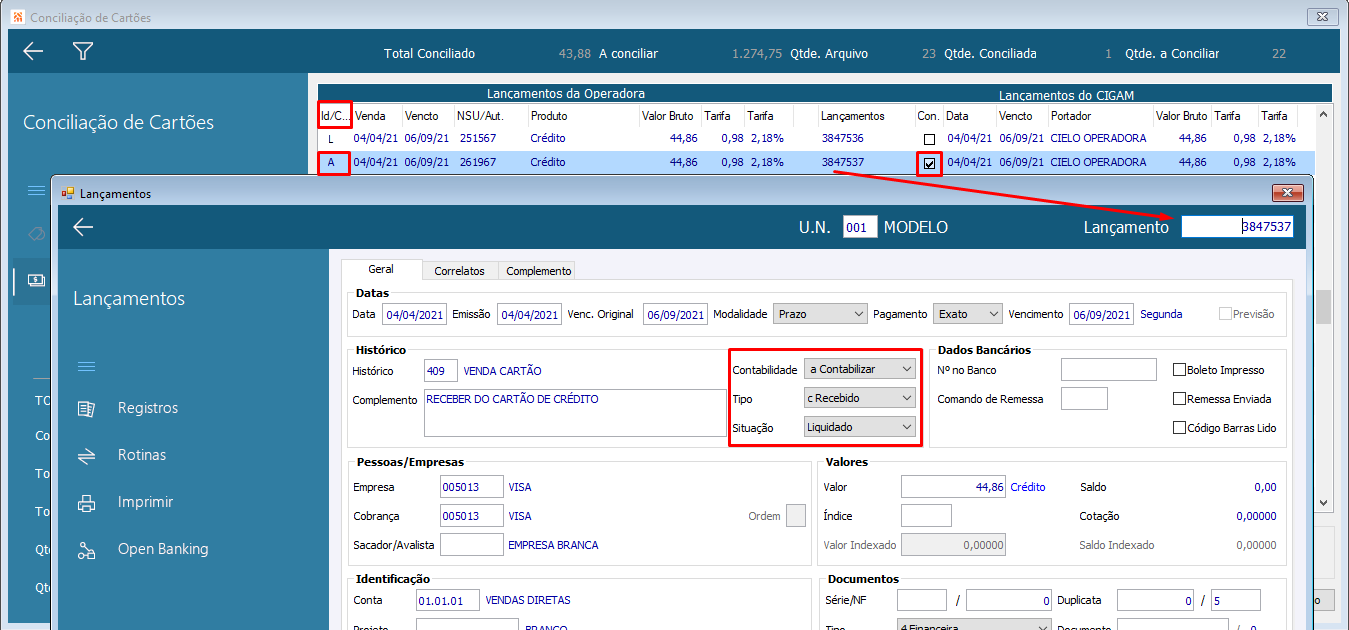Click the Id/C... column header
Viewport: 1349px width, 630px height.
[x=335, y=116]
